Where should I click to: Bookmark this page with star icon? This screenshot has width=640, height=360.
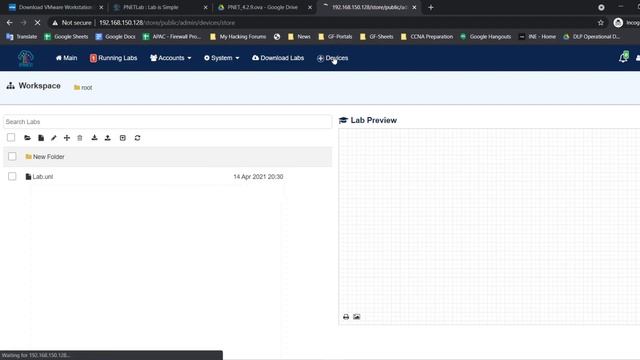tap(601, 23)
